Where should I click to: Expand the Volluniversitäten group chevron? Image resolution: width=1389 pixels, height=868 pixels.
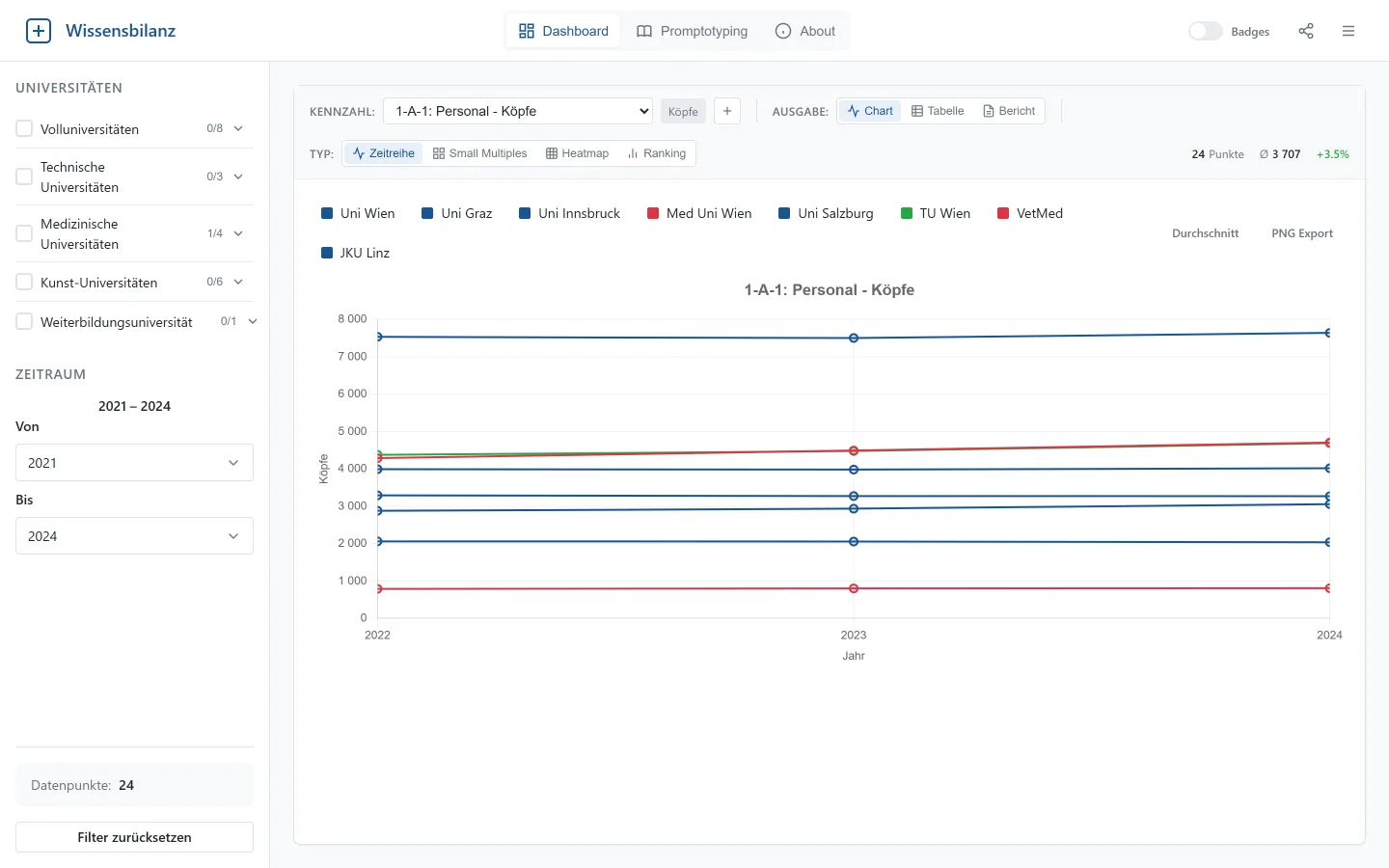(x=238, y=128)
